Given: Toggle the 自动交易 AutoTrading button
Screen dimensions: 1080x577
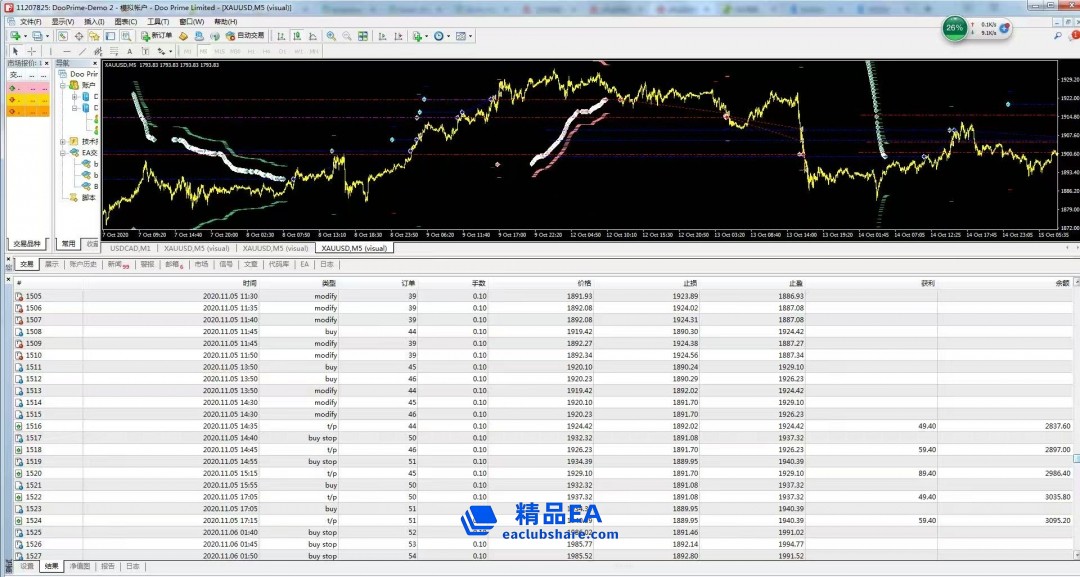Looking at the screenshot, I should click(244, 36).
